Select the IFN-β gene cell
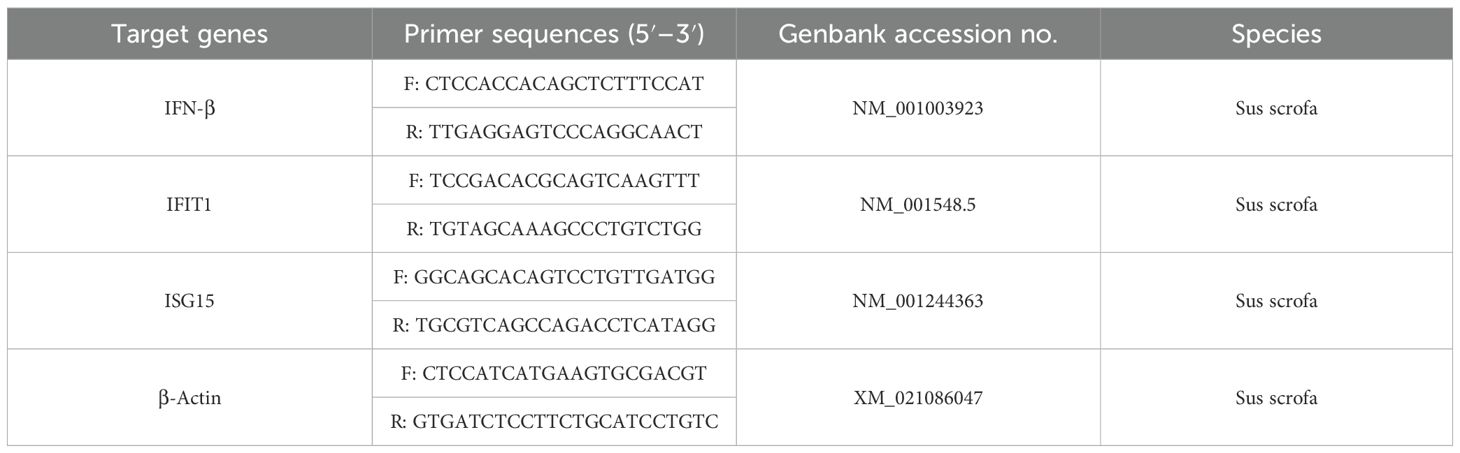The image size is (1460, 453). 190,108
